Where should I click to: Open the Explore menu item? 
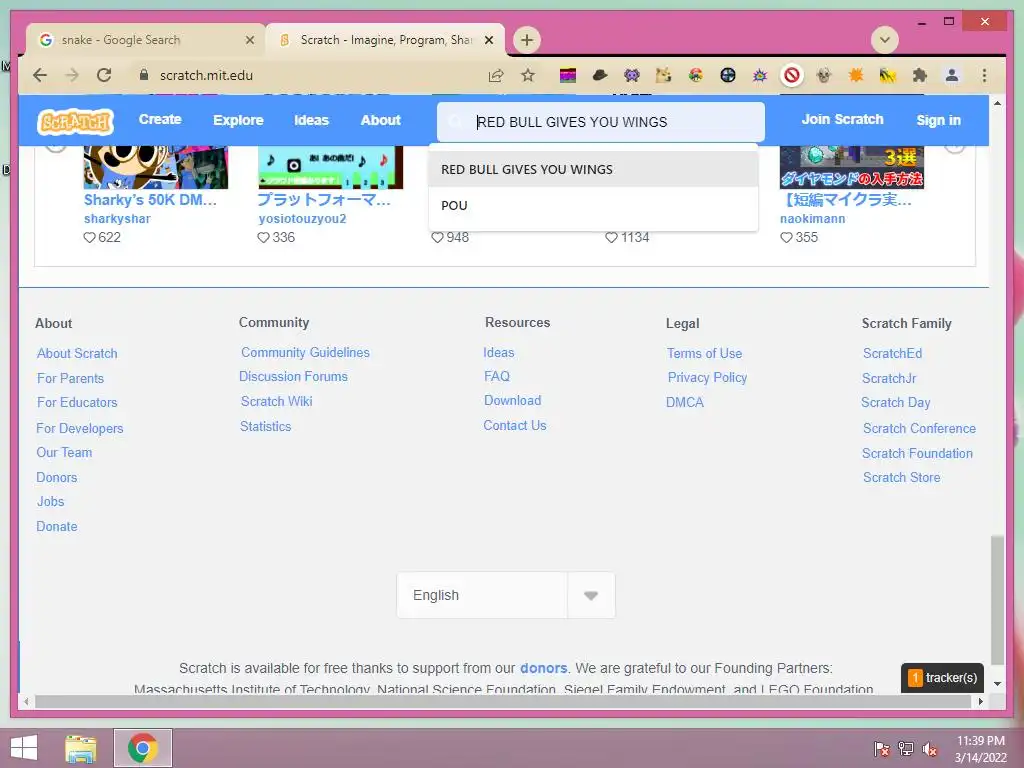point(238,120)
